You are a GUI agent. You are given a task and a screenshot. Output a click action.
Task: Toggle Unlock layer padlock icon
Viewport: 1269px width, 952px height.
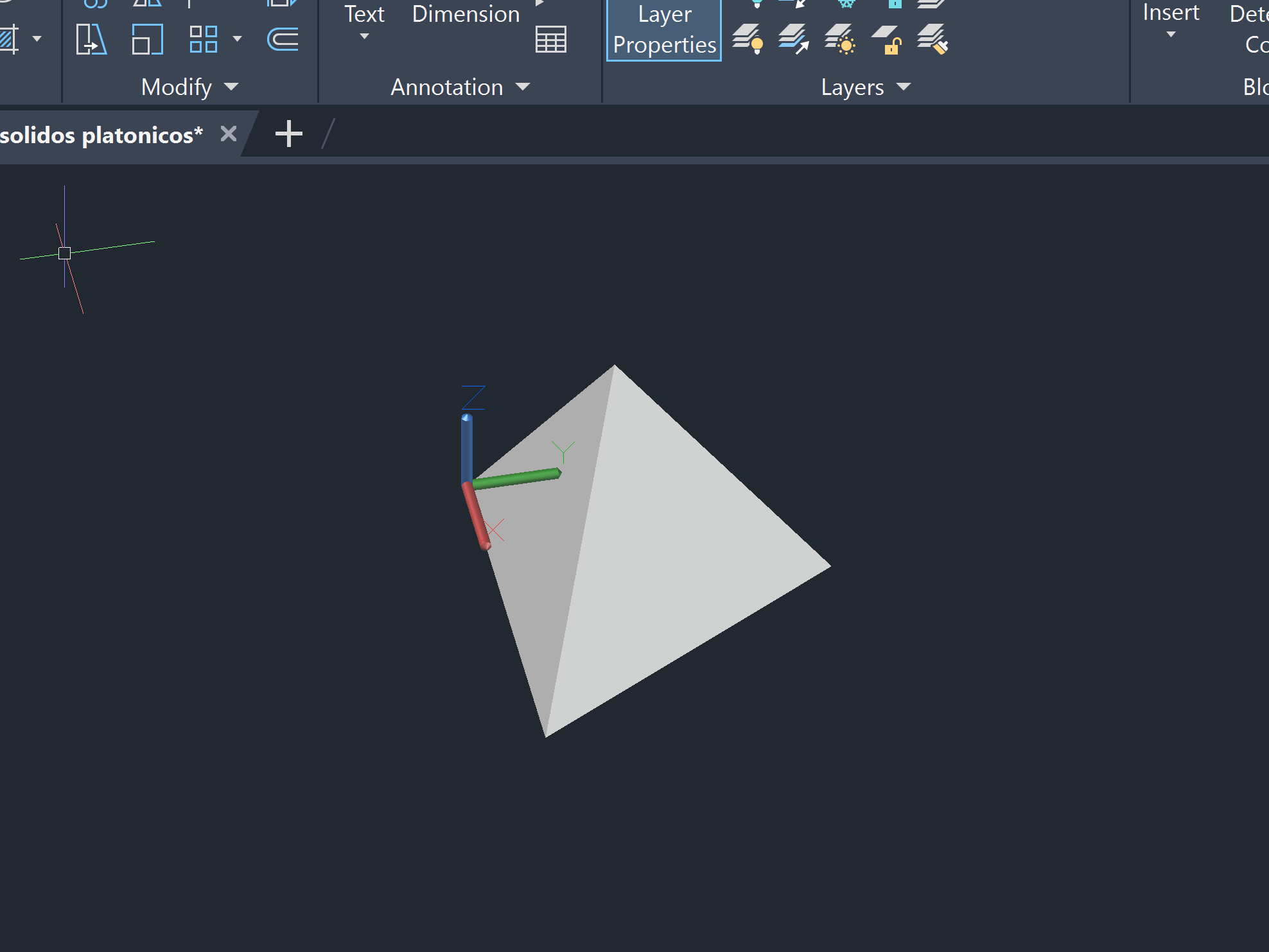tap(886, 39)
